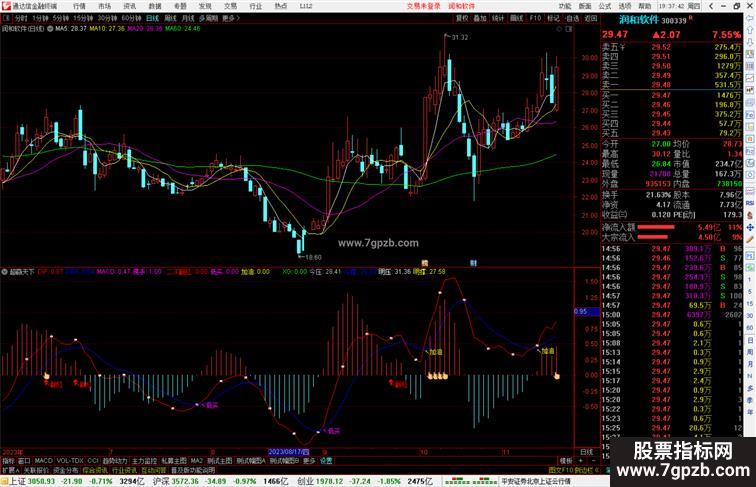Open the 市场 menu
Viewport: 756px width, 487px height.
pos(105,6)
